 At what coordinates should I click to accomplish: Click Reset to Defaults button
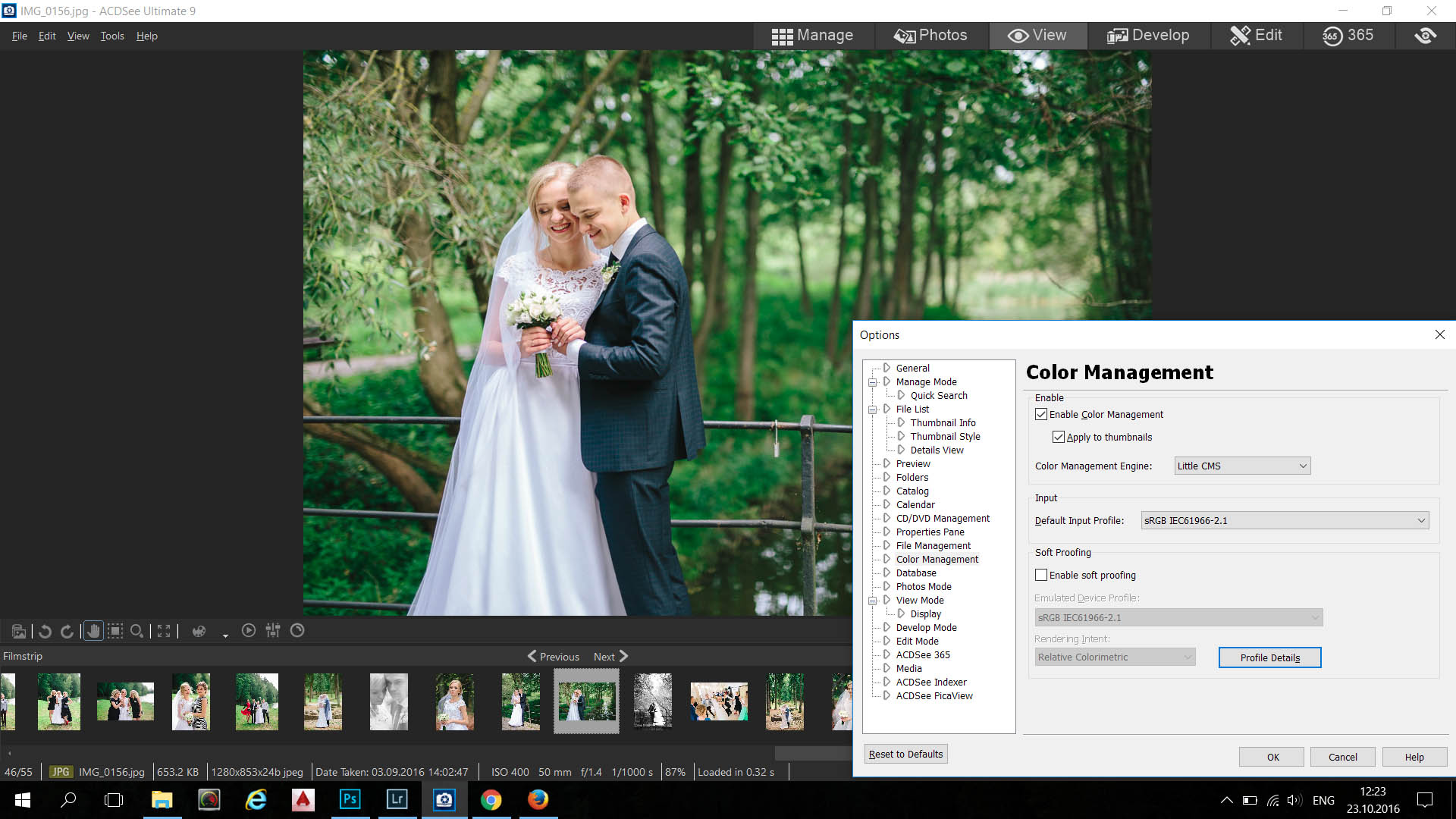pos(905,754)
